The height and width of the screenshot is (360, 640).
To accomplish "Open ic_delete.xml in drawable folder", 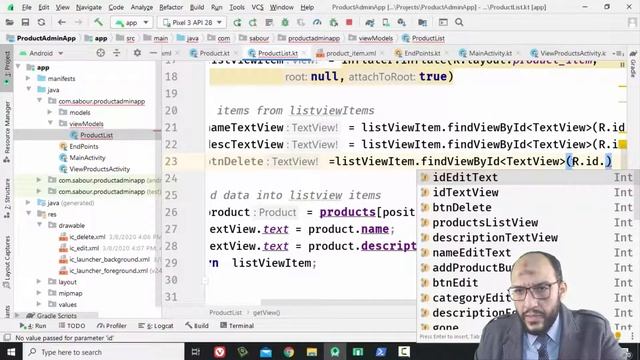I will 87,237.
